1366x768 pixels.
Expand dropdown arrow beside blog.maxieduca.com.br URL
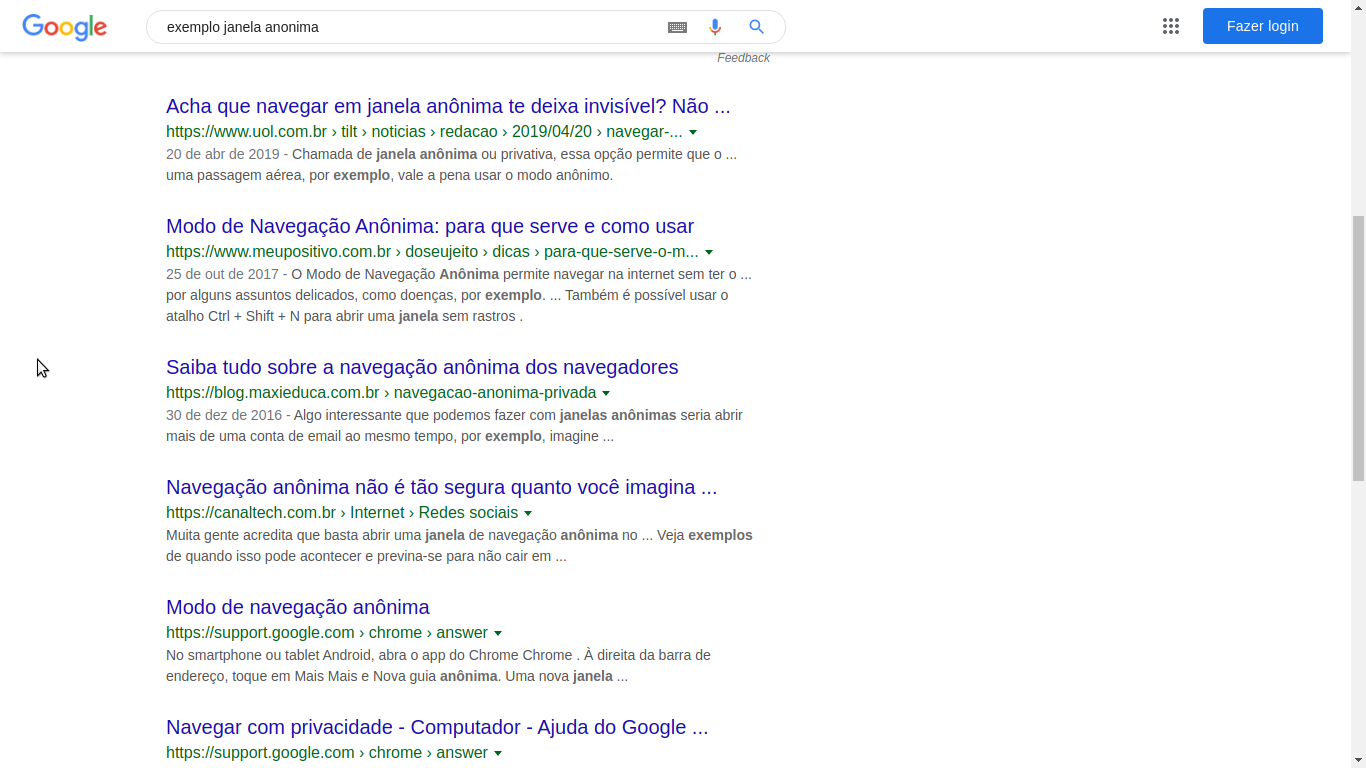click(x=606, y=393)
